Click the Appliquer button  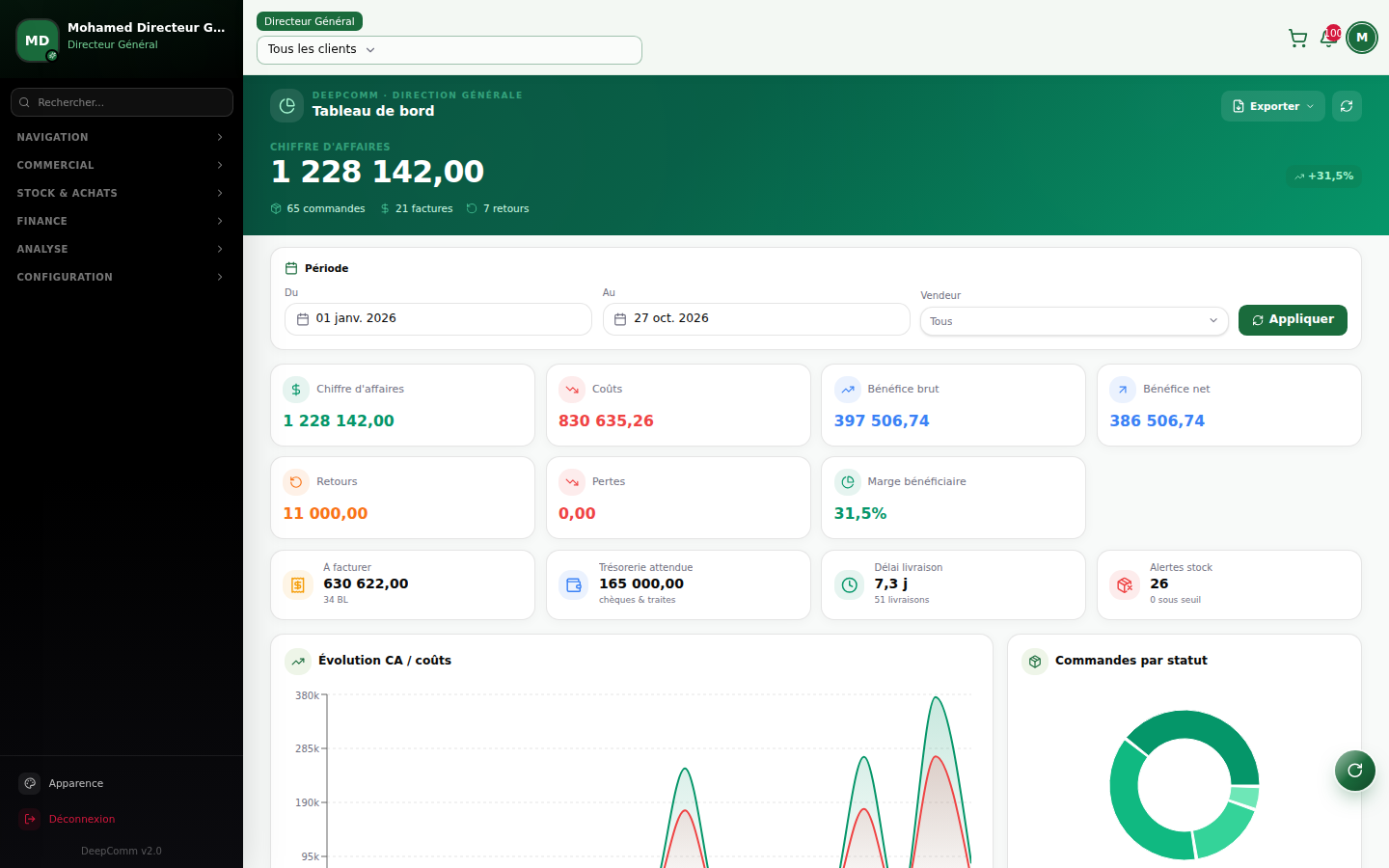(x=1293, y=320)
